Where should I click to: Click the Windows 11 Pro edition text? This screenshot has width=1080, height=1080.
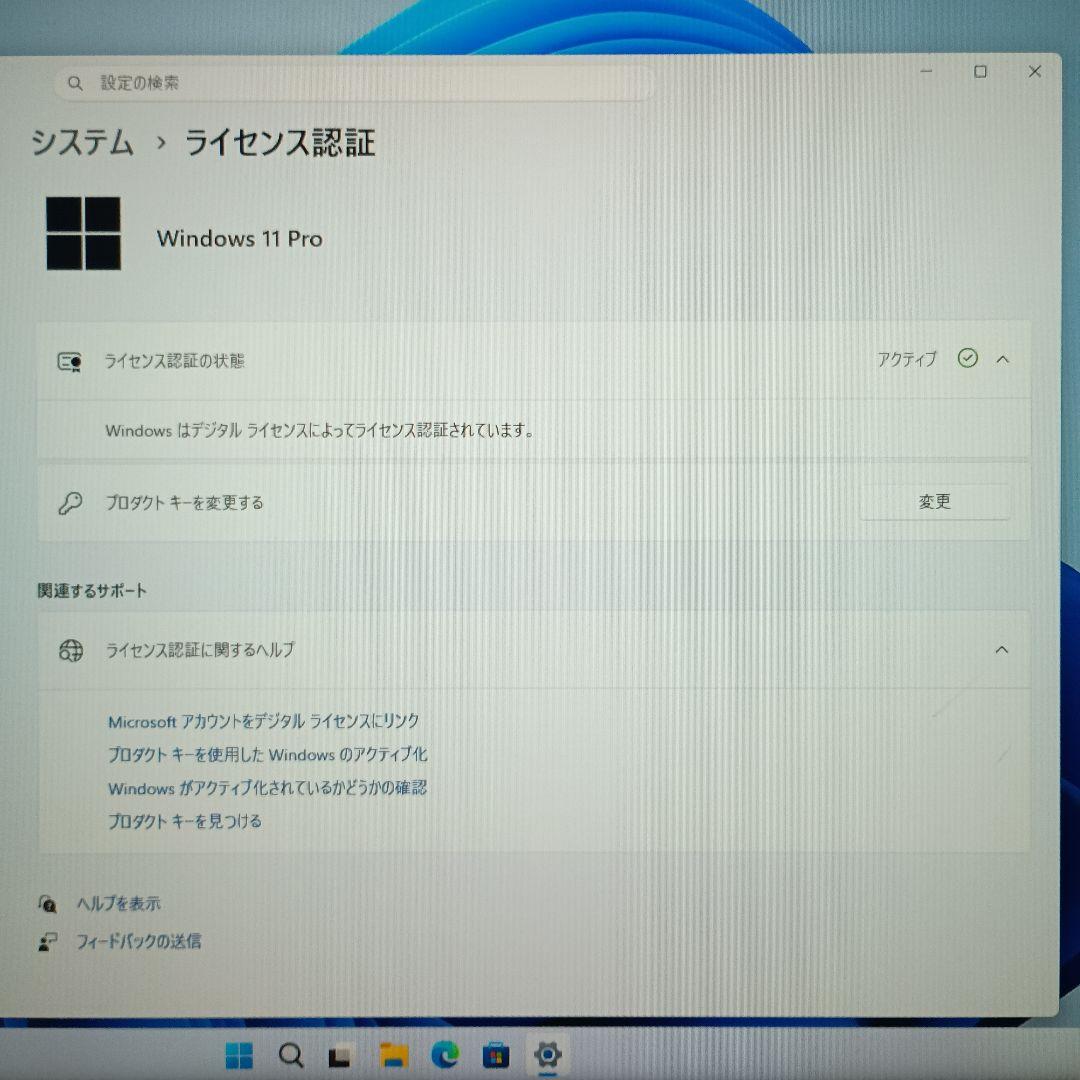pos(240,238)
